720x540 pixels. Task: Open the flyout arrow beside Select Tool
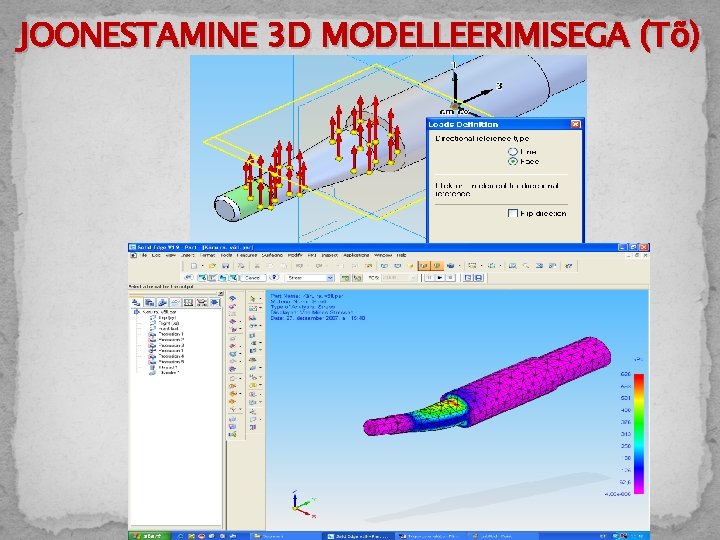(x=260, y=298)
